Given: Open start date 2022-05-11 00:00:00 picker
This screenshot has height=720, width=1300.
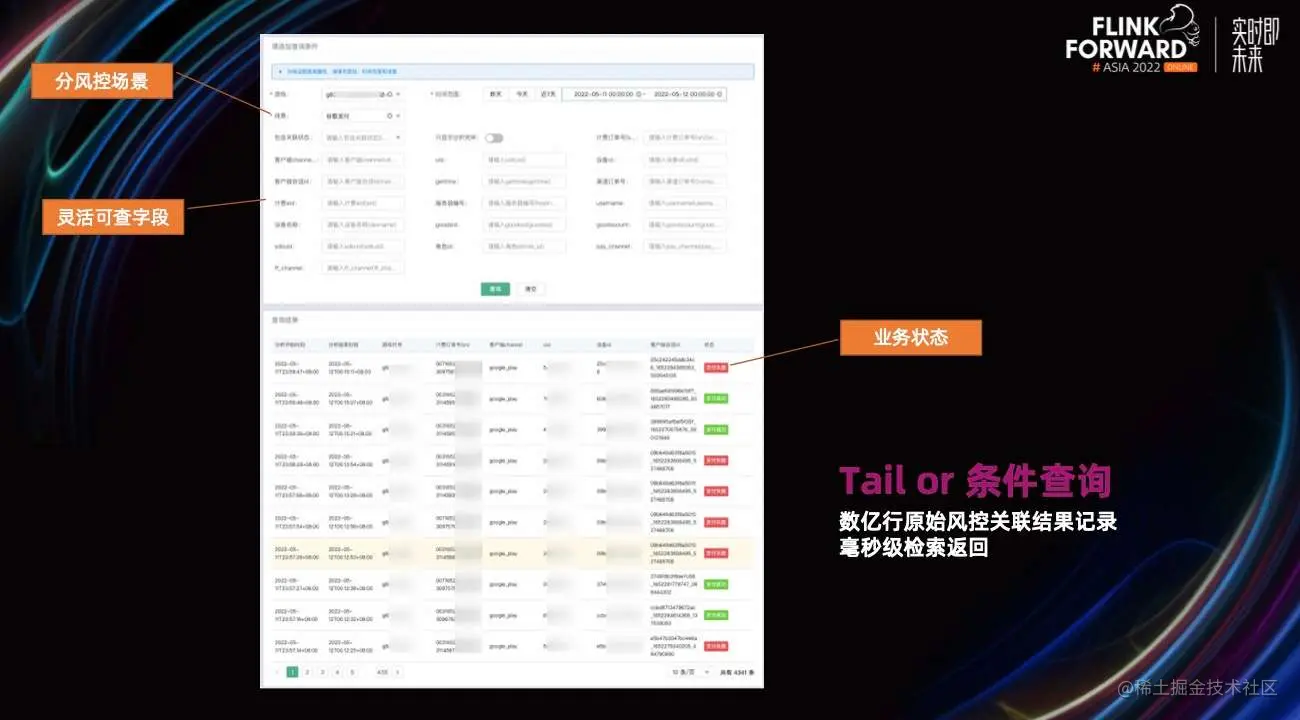Looking at the screenshot, I should pyautogui.click(x=603, y=94).
